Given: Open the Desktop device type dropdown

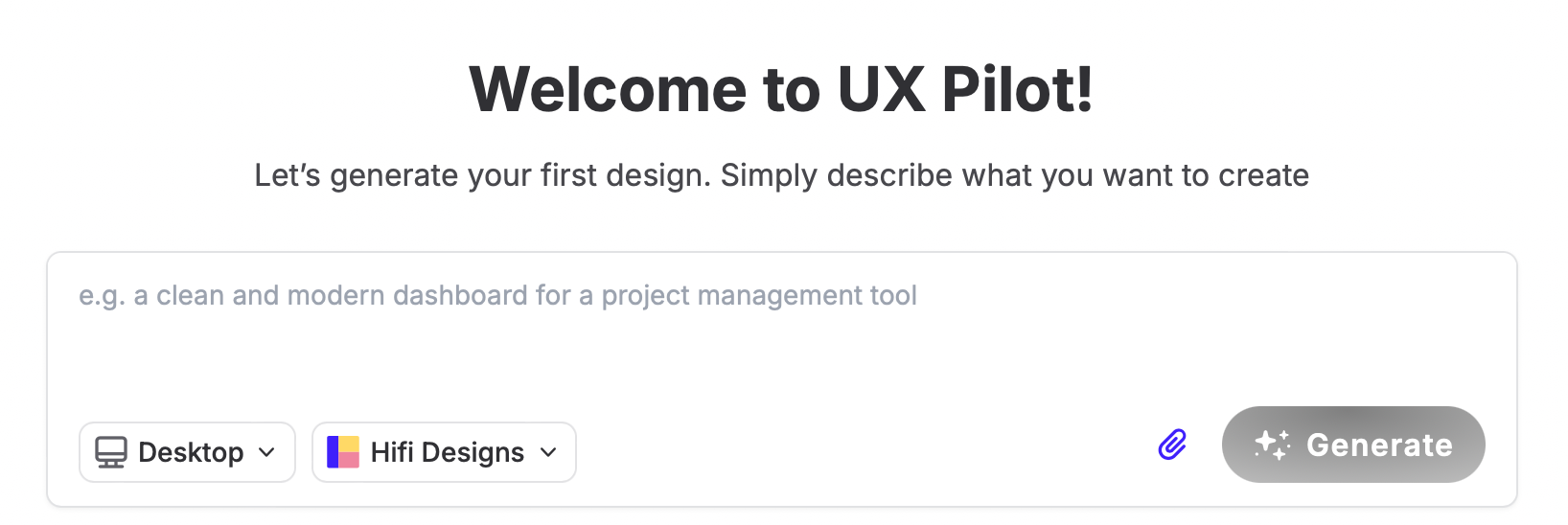Looking at the screenshot, I should pos(187,452).
